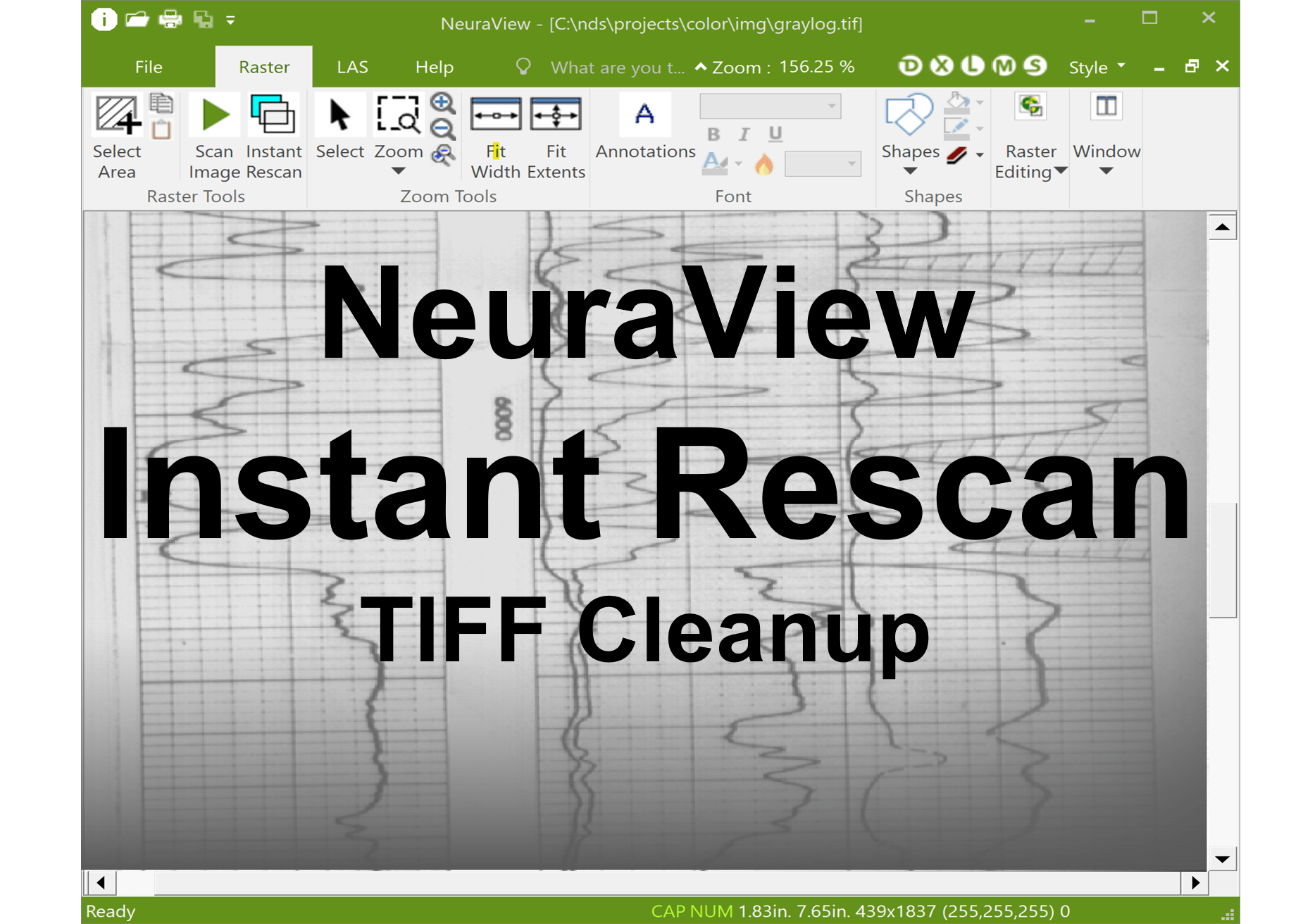Click the zoom previous magnifier icon
Screen dimensions: 1291x924
443,155
